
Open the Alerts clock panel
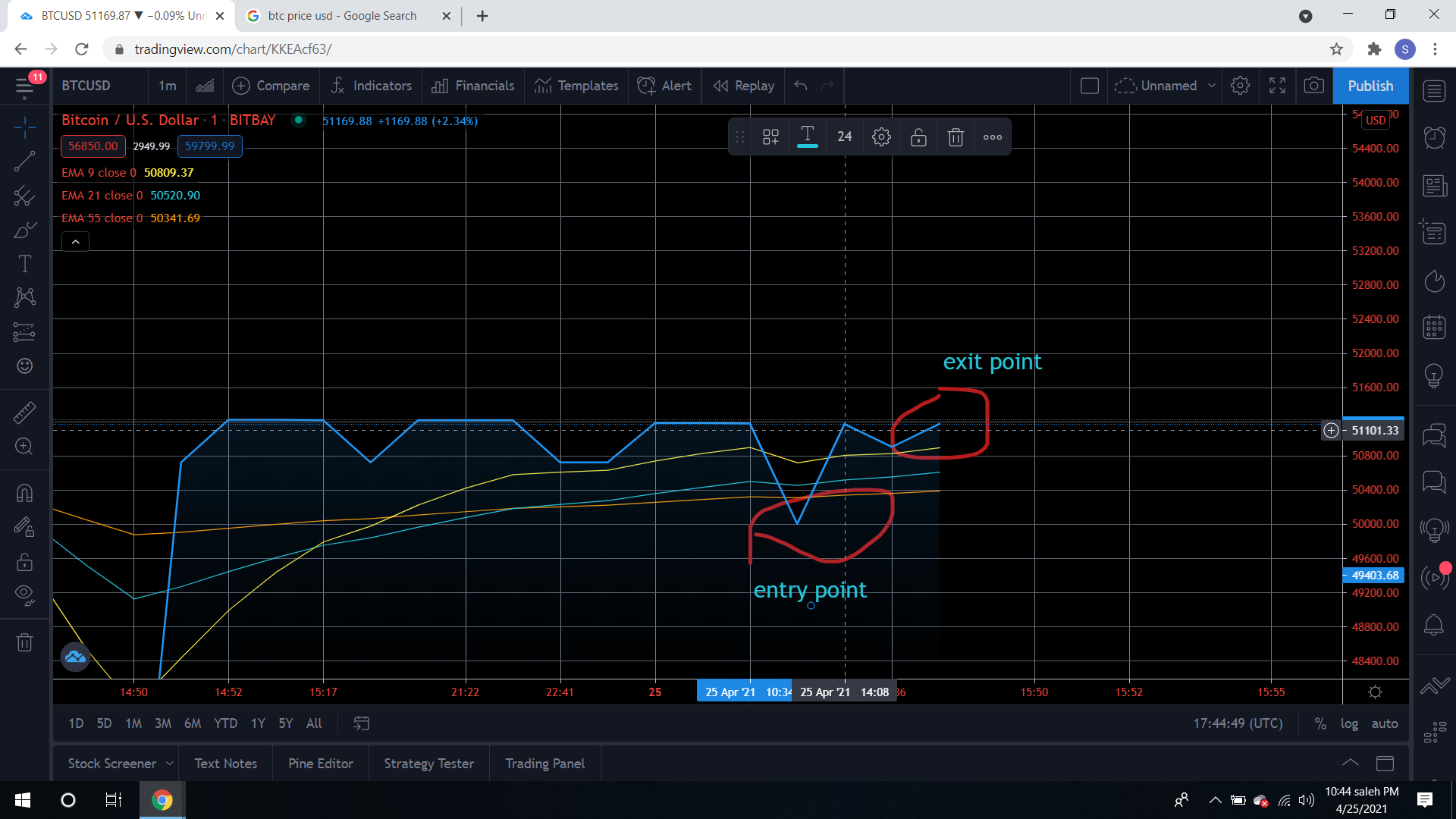[1433, 138]
